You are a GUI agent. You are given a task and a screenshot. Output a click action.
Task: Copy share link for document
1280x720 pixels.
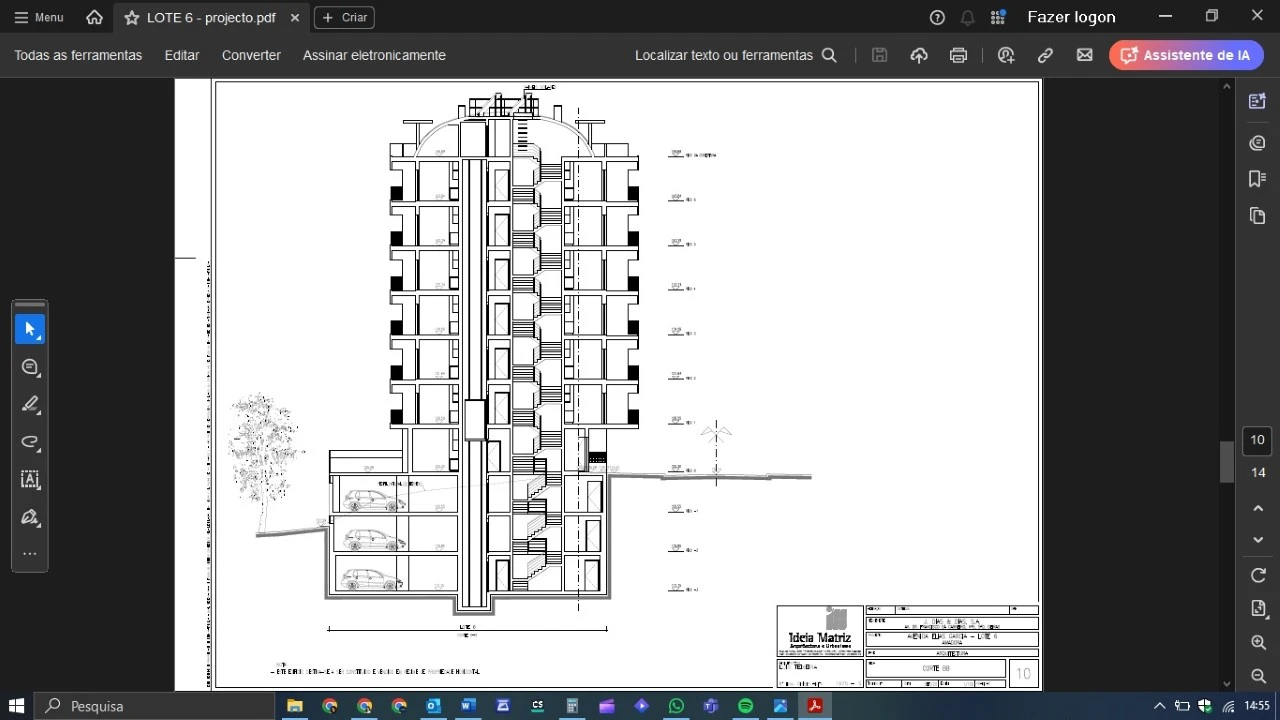(1045, 55)
